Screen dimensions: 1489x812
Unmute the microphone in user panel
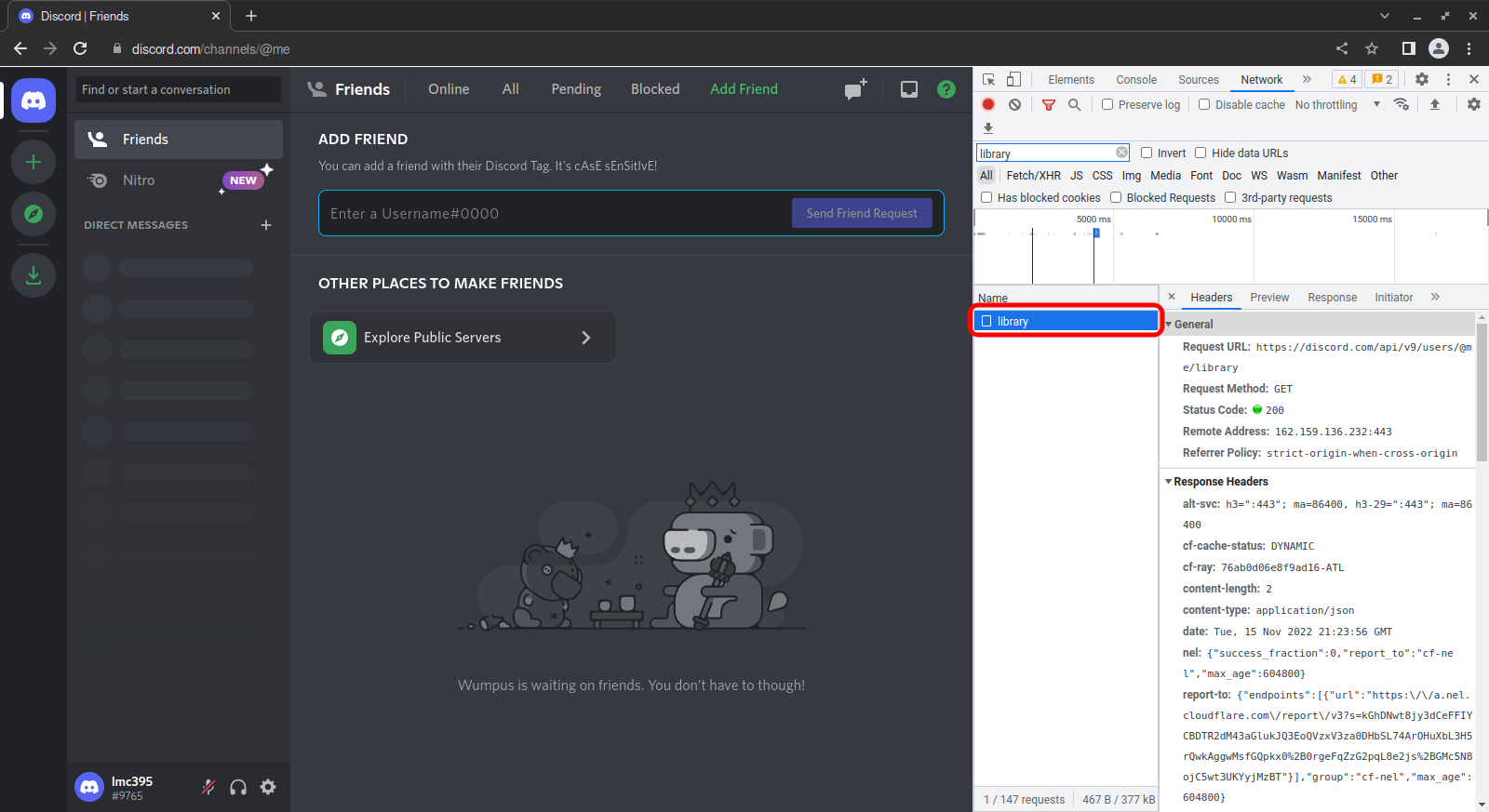click(208, 787)
